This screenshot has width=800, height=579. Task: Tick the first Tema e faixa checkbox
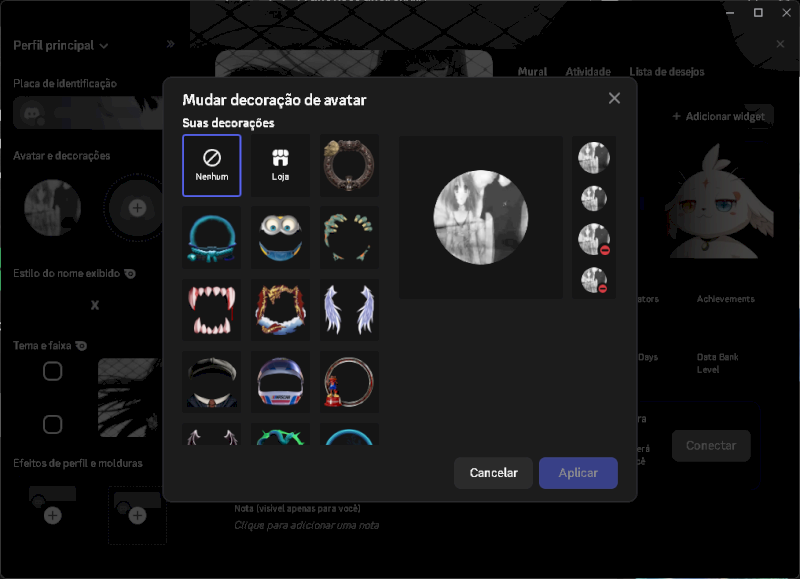click(53, 371)
